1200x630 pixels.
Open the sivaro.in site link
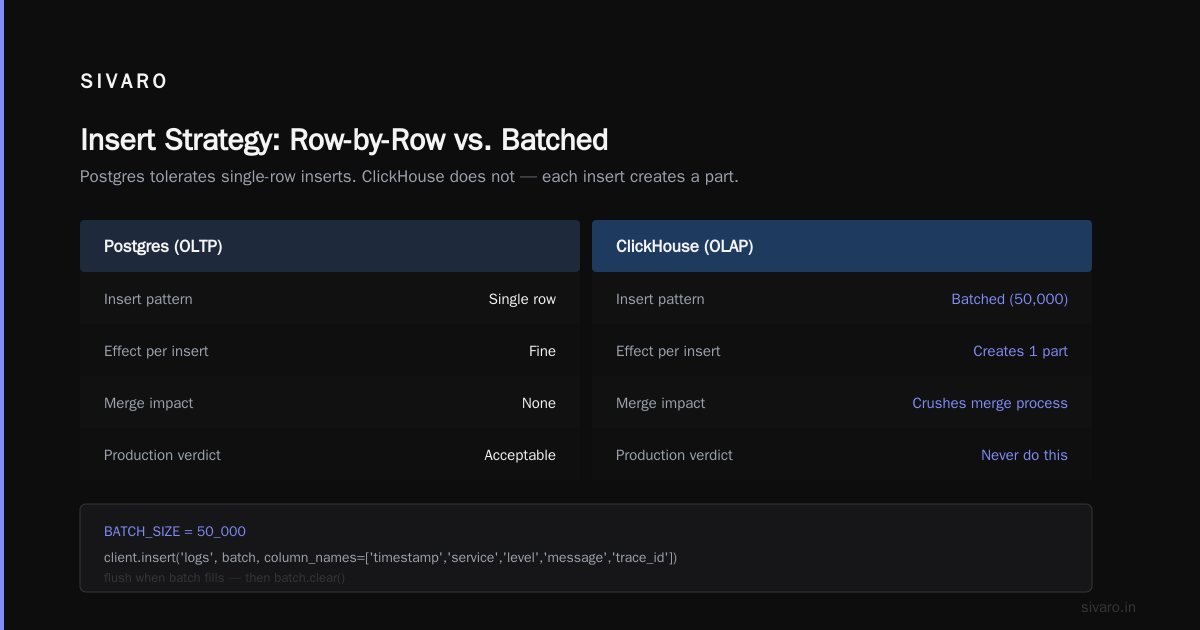point(1108,607)
